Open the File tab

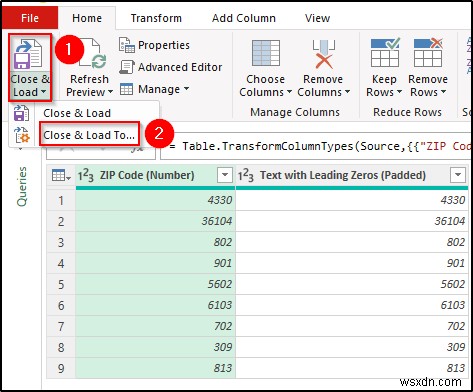(30, 18)
